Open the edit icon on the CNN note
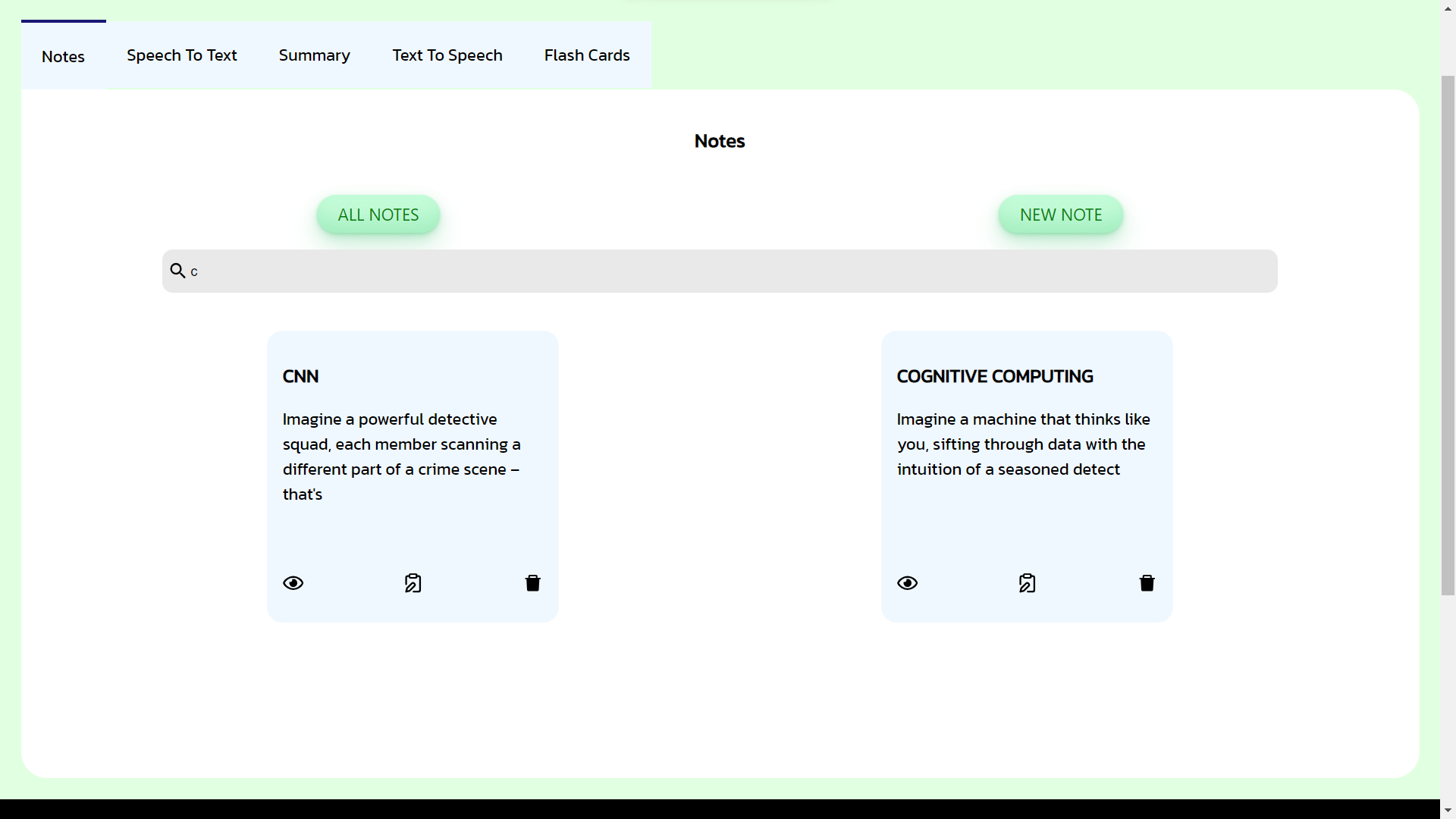Viewport: 1456px width, 819px height. 413,582
